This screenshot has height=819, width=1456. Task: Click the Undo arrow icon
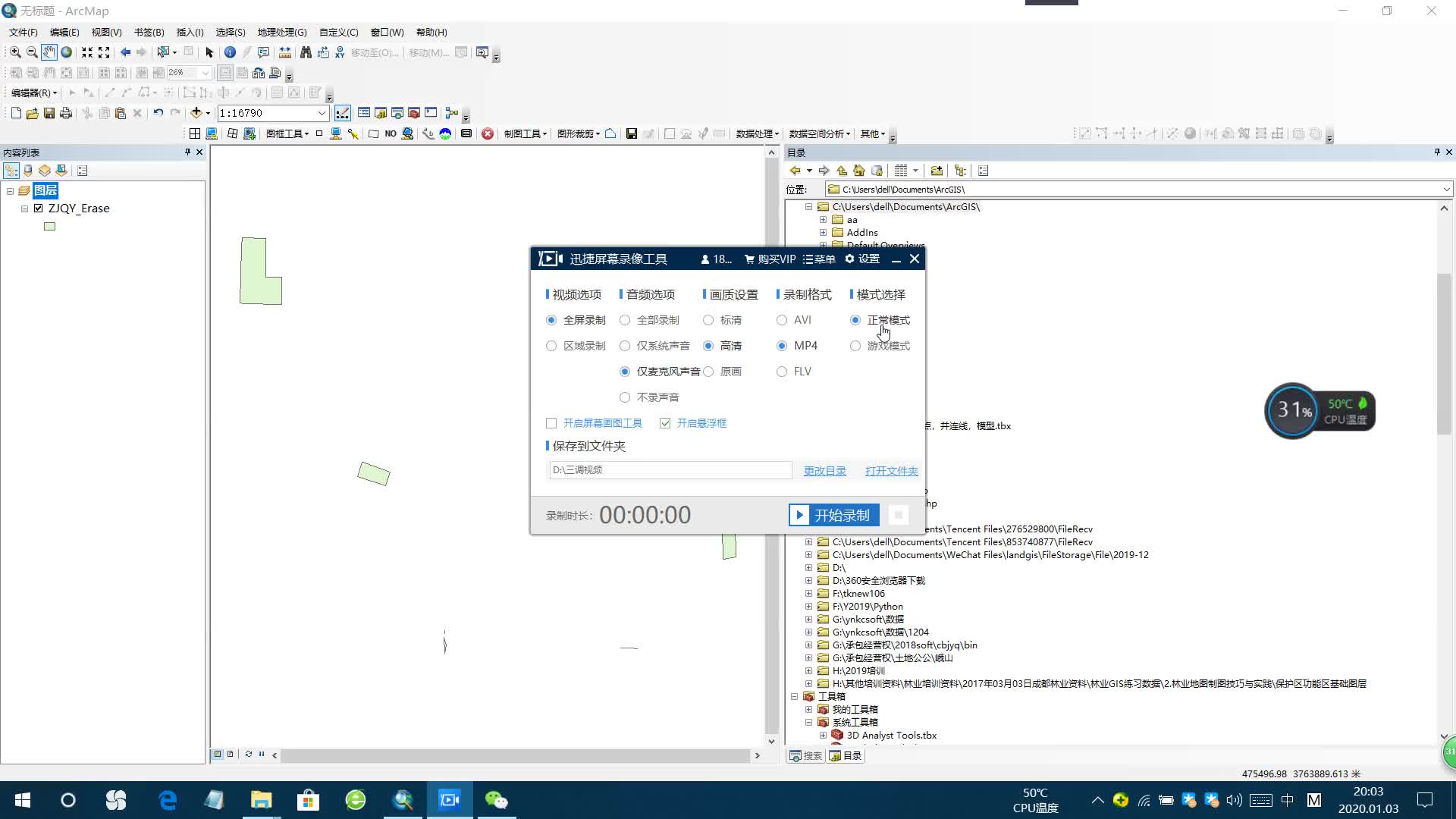point(158,113)
